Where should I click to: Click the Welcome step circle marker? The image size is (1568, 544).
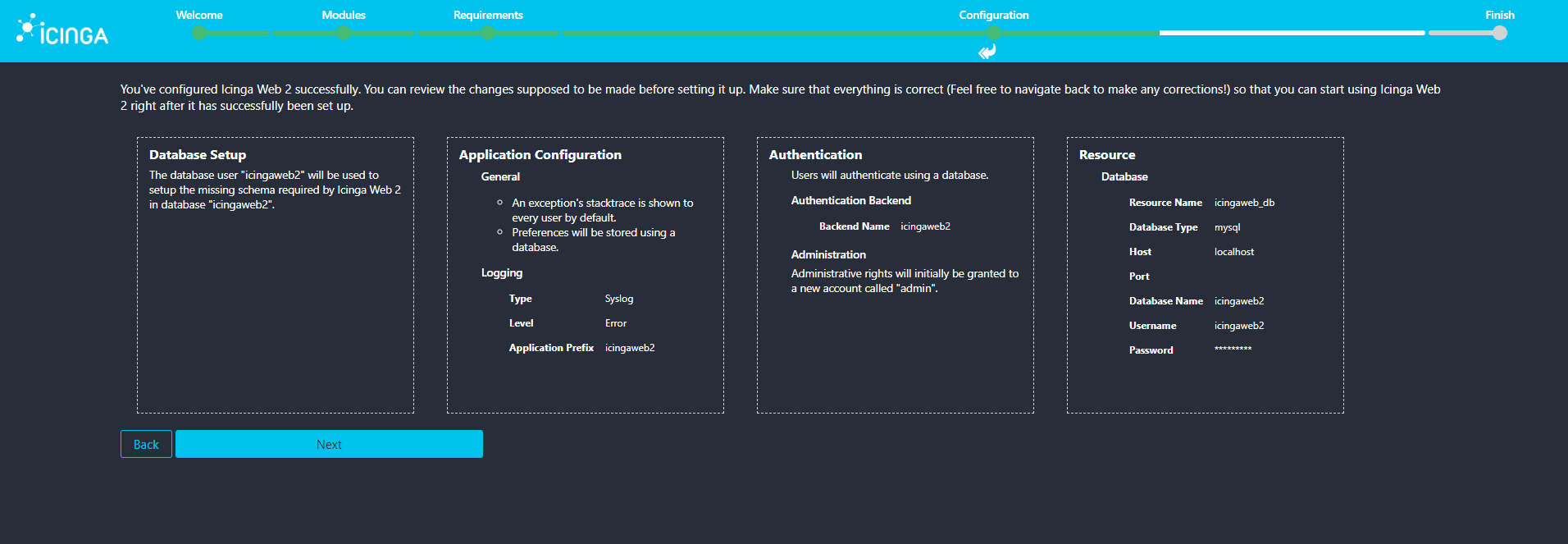tap(199, 33)
